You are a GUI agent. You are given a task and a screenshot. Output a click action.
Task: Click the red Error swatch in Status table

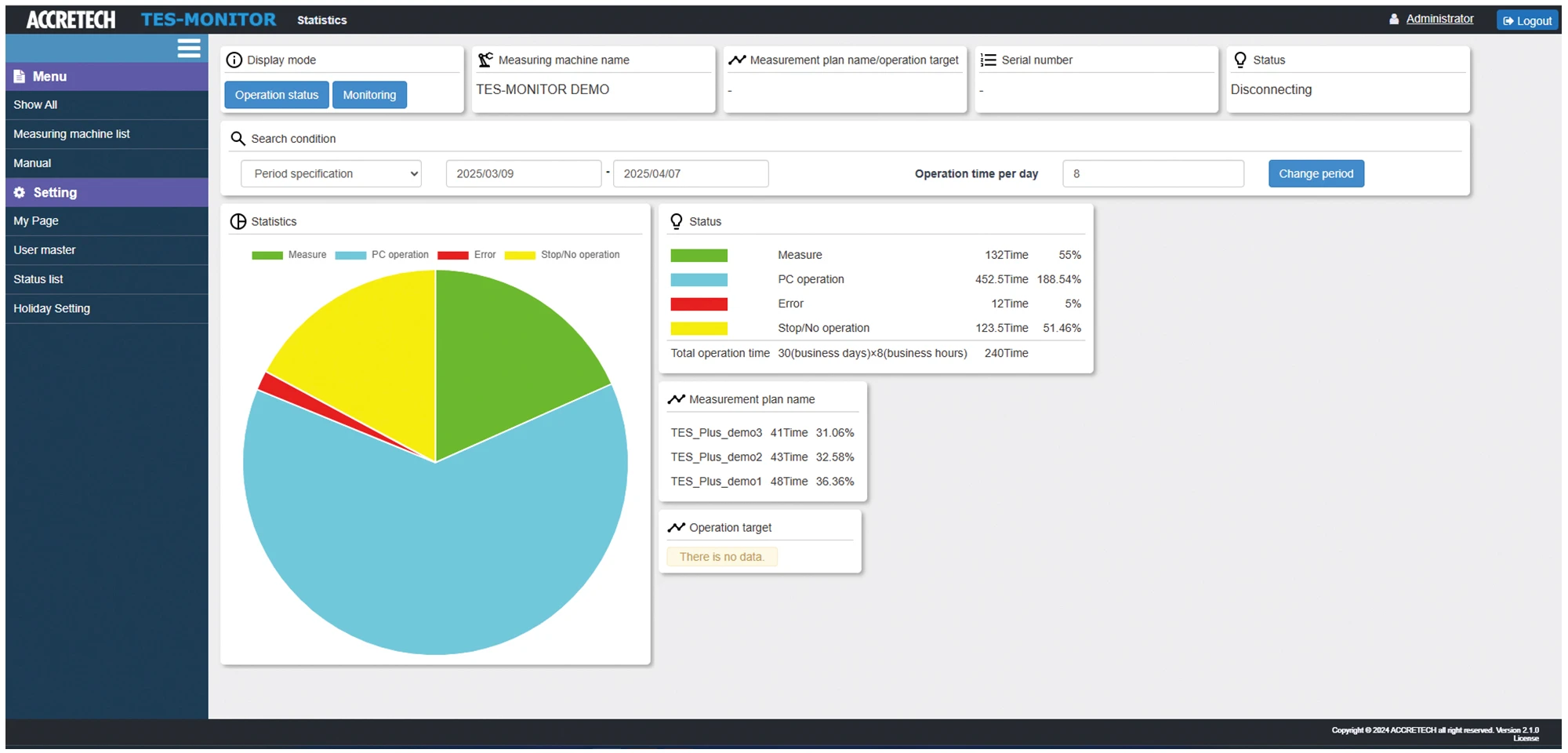[x=699, y=304]
